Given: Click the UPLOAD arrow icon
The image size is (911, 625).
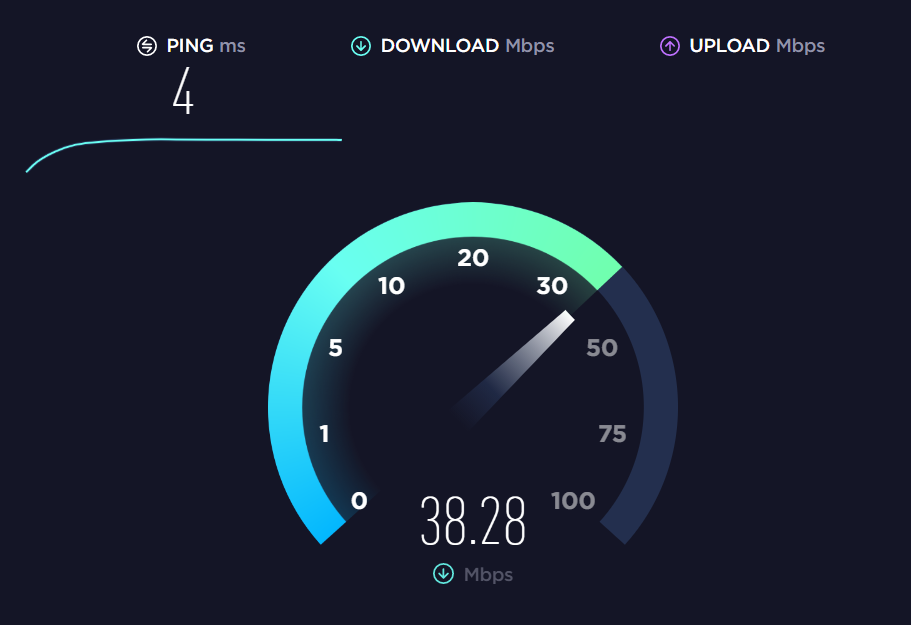Looking at the screenshot, I should 670,46.
